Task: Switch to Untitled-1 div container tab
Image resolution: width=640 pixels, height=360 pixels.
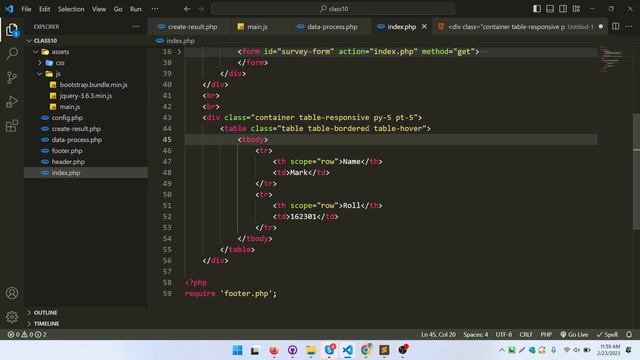Action: (x=520, y=27)
